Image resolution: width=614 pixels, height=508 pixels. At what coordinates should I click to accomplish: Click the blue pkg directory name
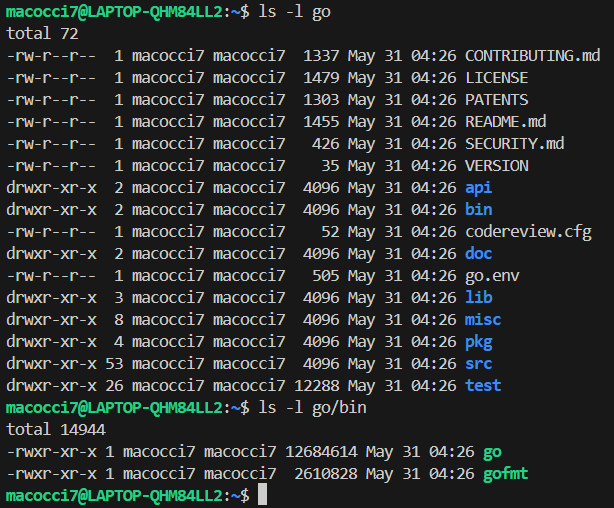pyautogui.click(x=479, y=343)
